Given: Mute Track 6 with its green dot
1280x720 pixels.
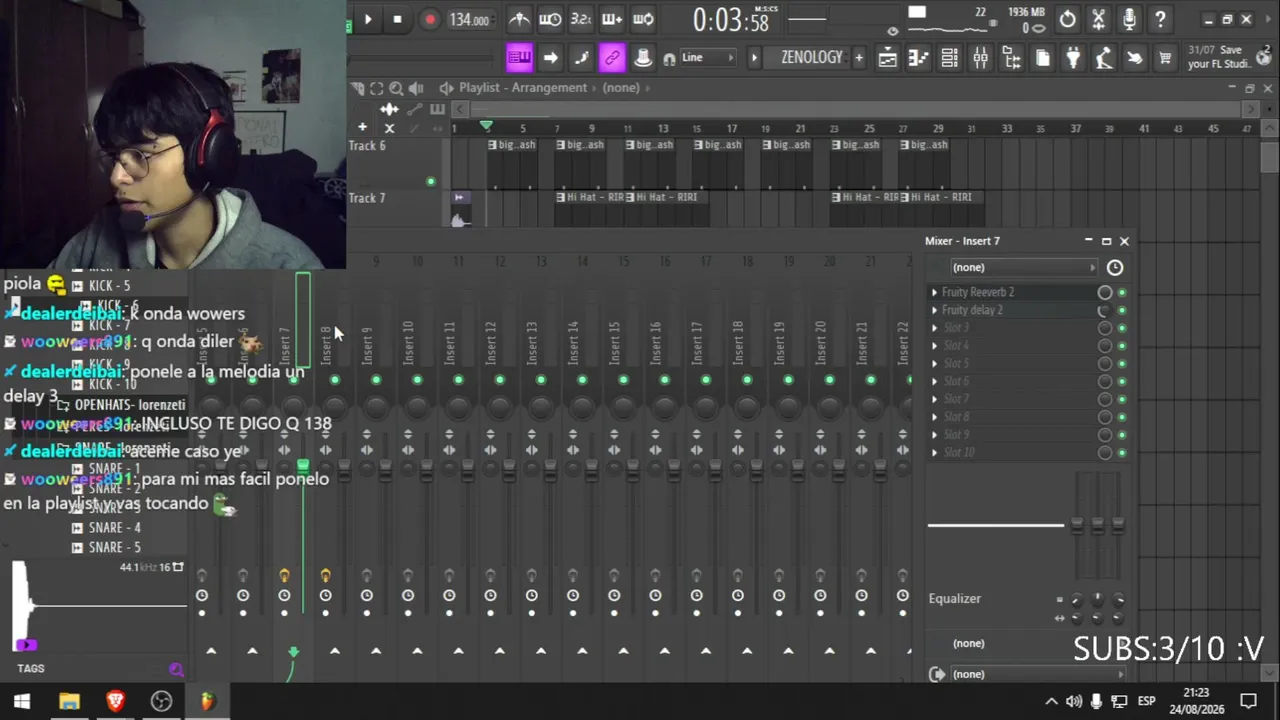Looking at the screenshot, I should click(x=431, y=181).
